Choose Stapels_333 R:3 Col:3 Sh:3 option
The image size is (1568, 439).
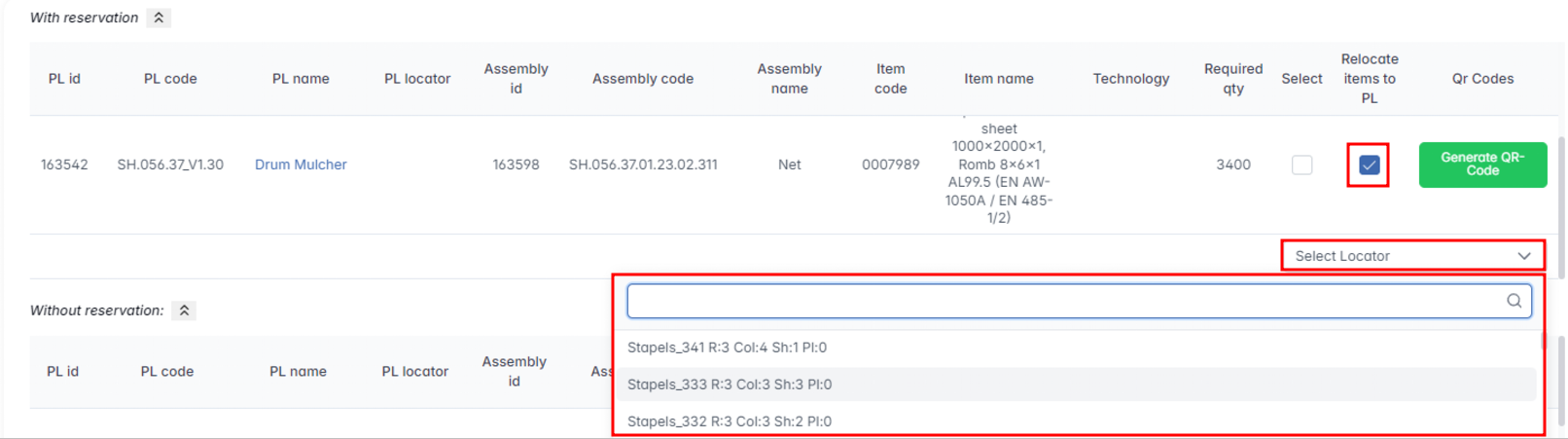tap(729, 384)
